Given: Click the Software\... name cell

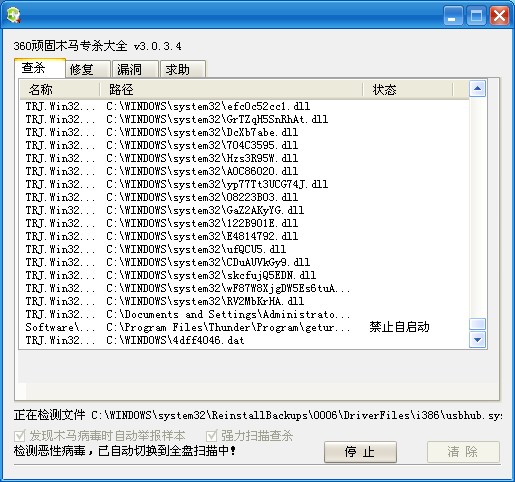Looking at the screenshot, I should pyautogui.click(x=60, y=327).
